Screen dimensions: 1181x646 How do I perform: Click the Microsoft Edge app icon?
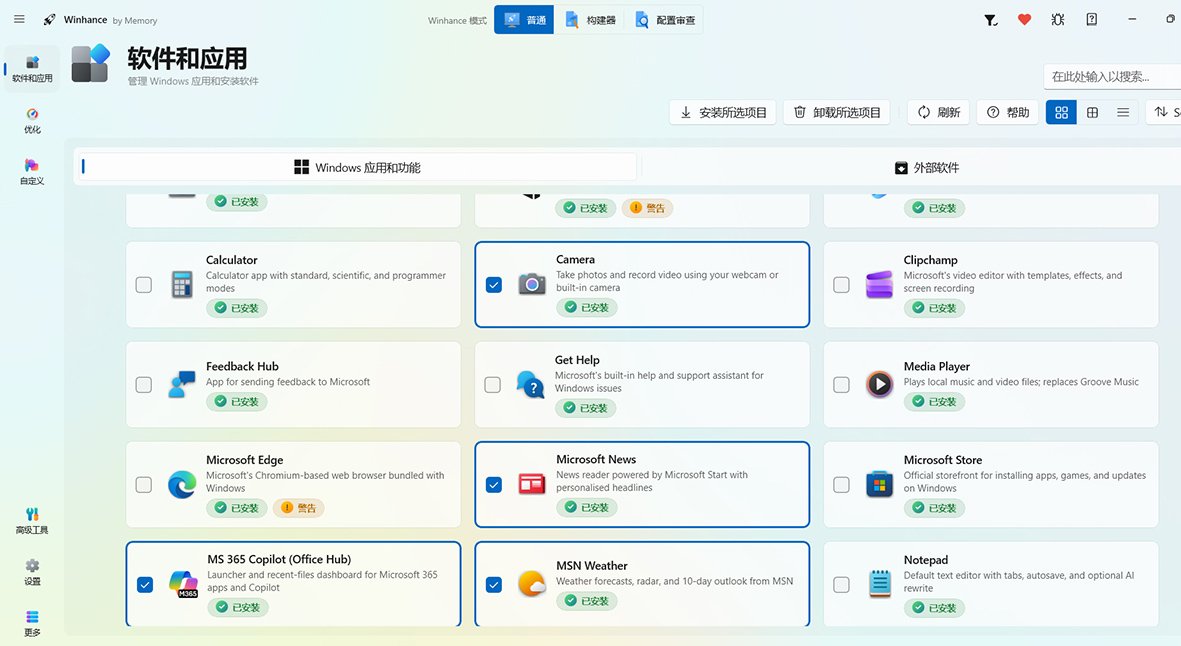point(182,485)
